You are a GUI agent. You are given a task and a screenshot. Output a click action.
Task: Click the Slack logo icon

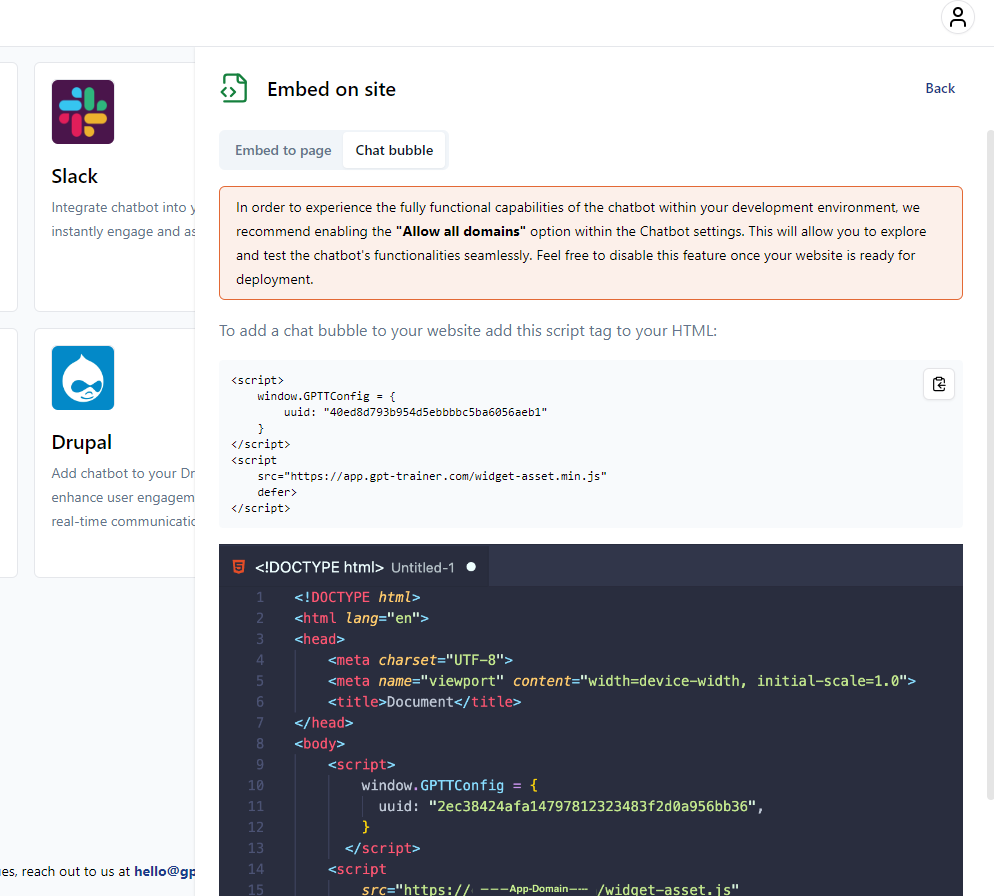point(83,112)
